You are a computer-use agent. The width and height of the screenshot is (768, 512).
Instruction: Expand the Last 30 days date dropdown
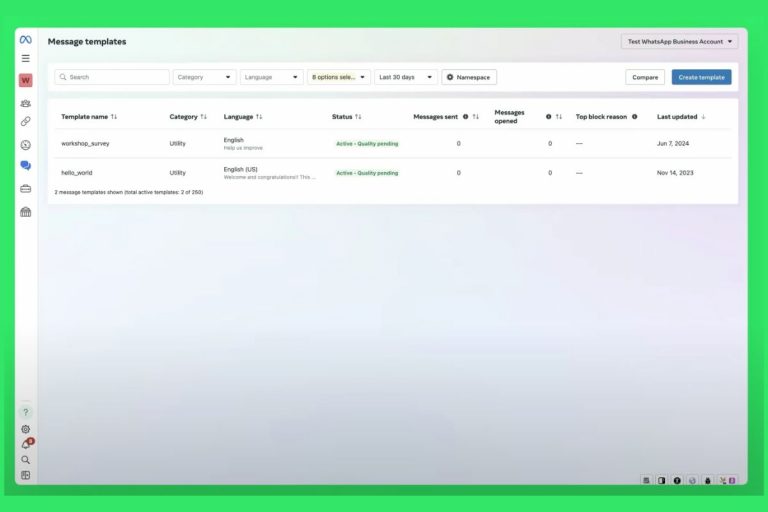[x=405, y=77]
